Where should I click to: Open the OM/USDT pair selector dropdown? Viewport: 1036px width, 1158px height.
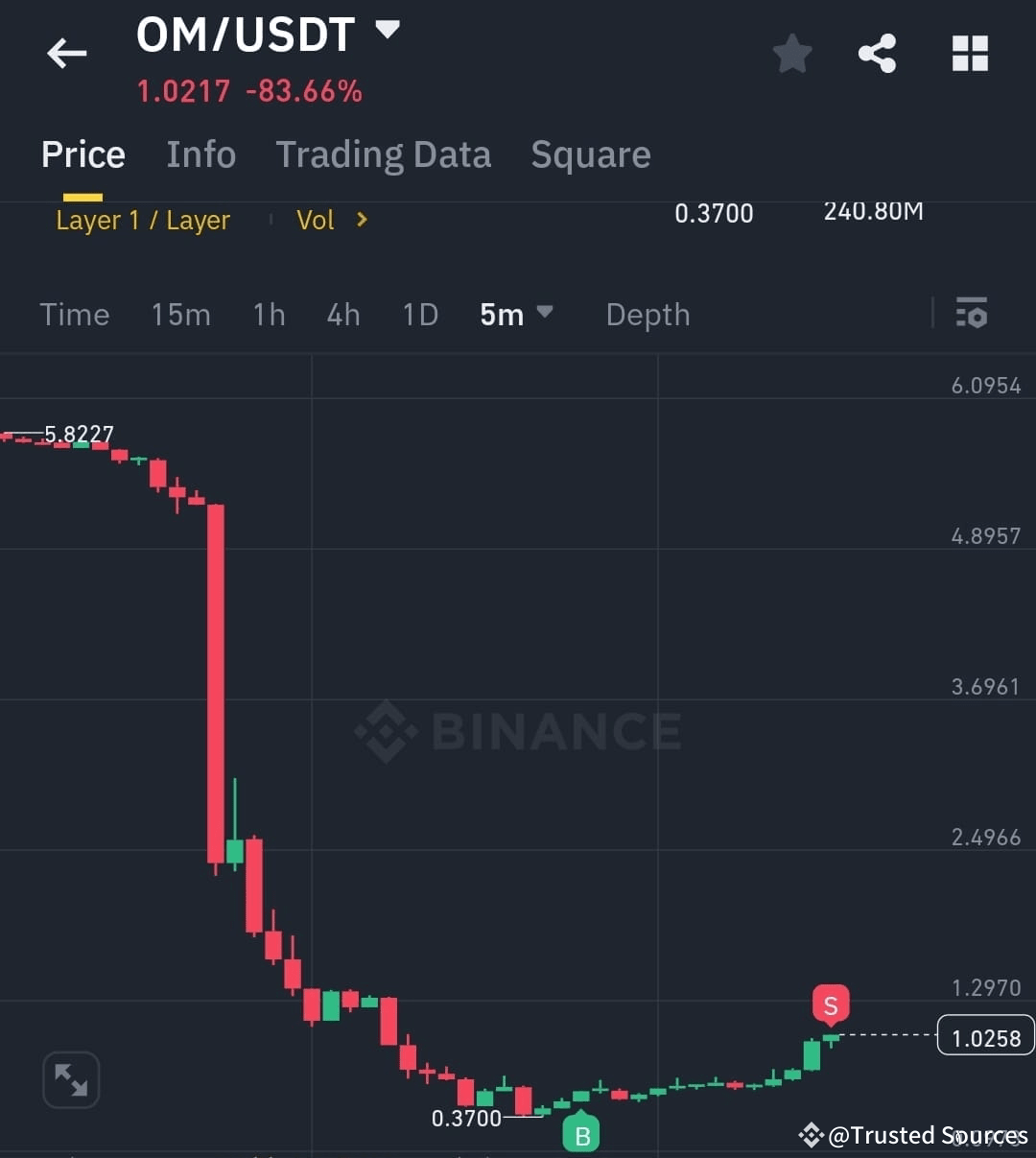pos(387,31)
